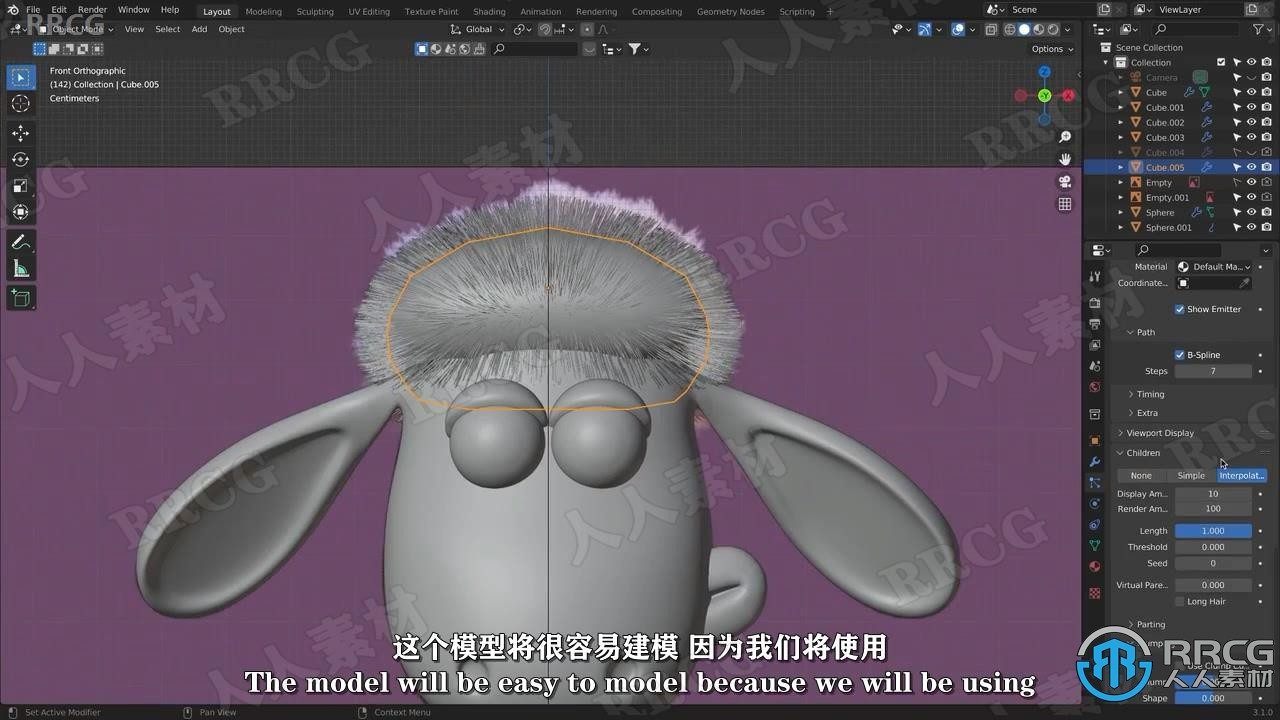The image size is (1280, 720).
Task: Open the Modifiers properties tab
Action: [x=1095, y=461]
